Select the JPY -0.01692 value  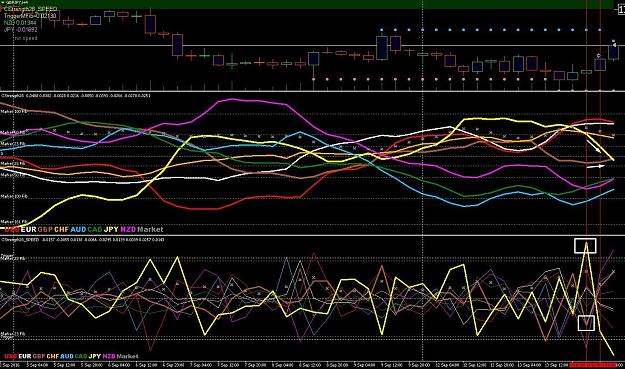click(x=20, y=30)
